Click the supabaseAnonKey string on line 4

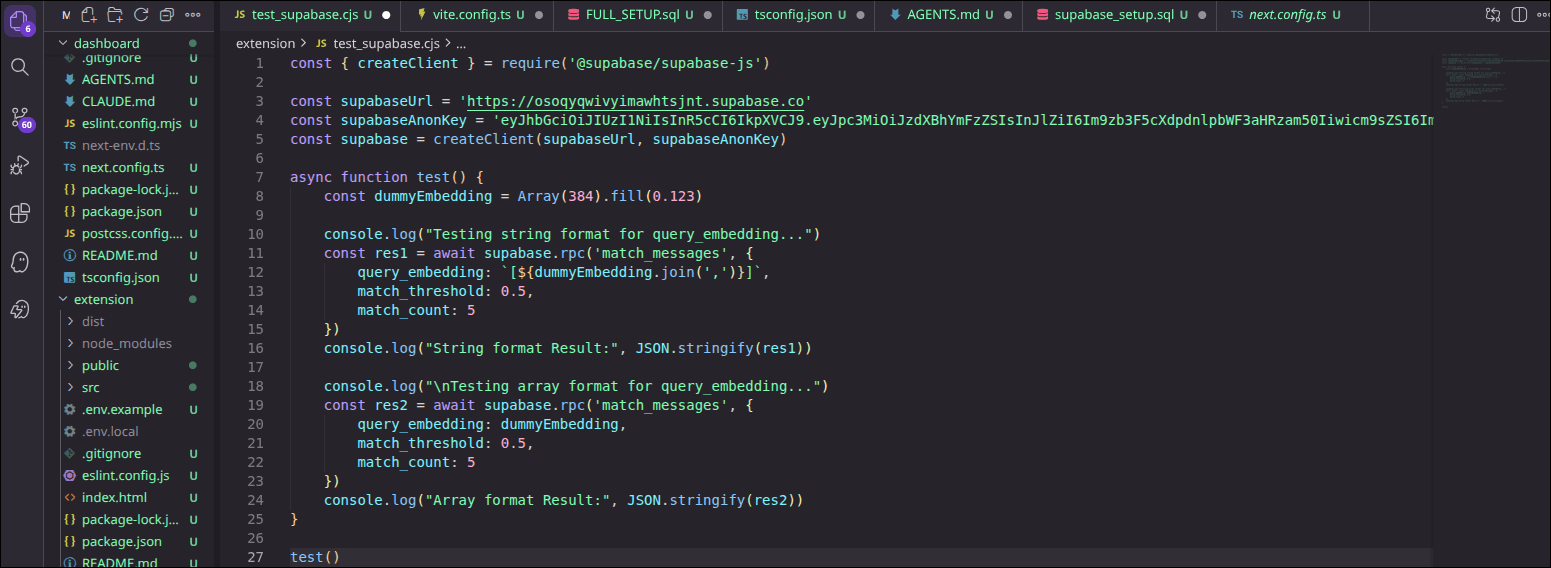click(963, 120)
